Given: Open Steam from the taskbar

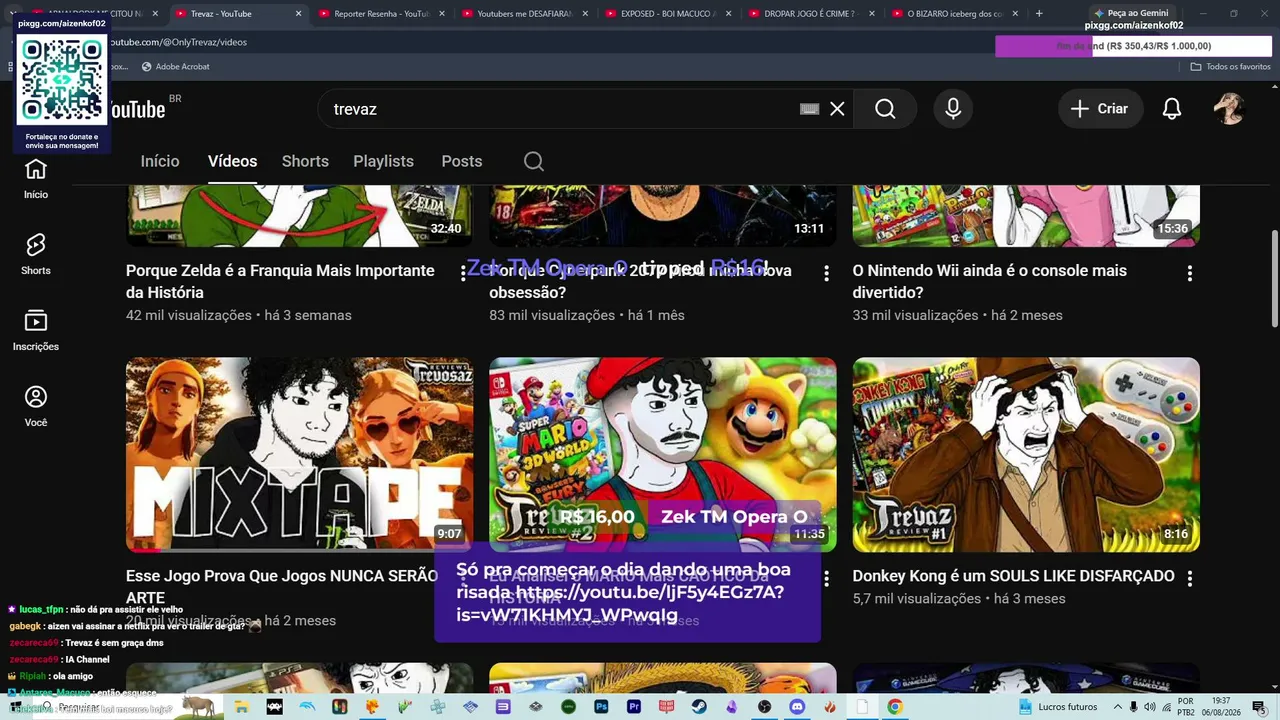Looking at the screenshot, I should [699, 707].
